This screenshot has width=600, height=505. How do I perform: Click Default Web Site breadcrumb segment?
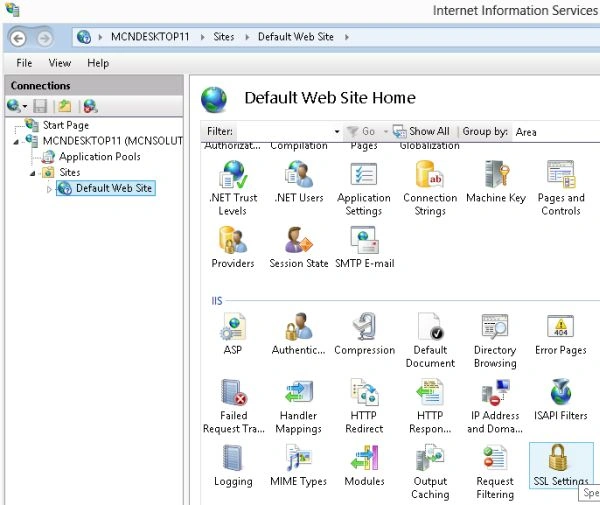tap(296, 37)
